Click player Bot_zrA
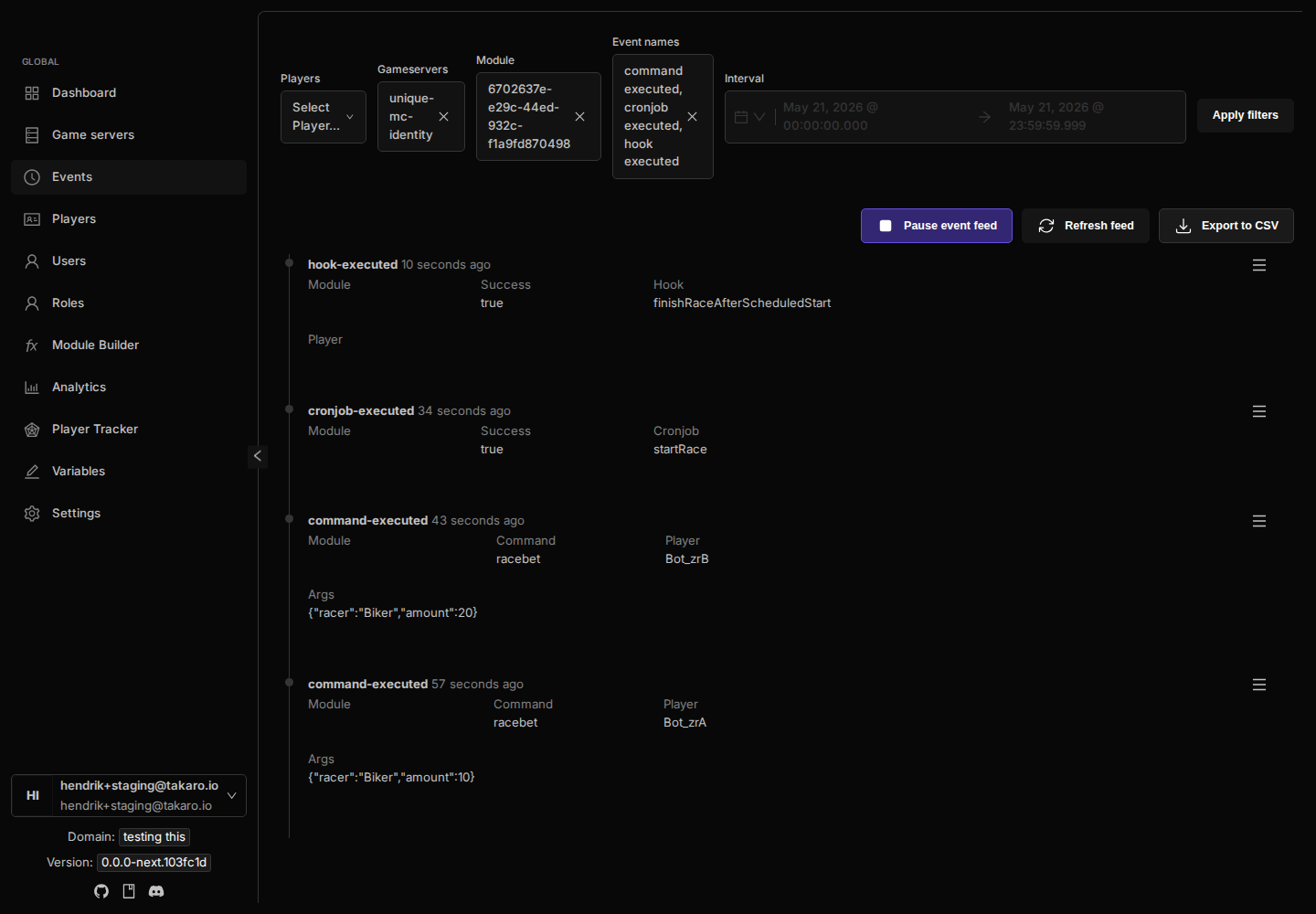This screenshot has height=914, width=1316. tap(685, 723)
